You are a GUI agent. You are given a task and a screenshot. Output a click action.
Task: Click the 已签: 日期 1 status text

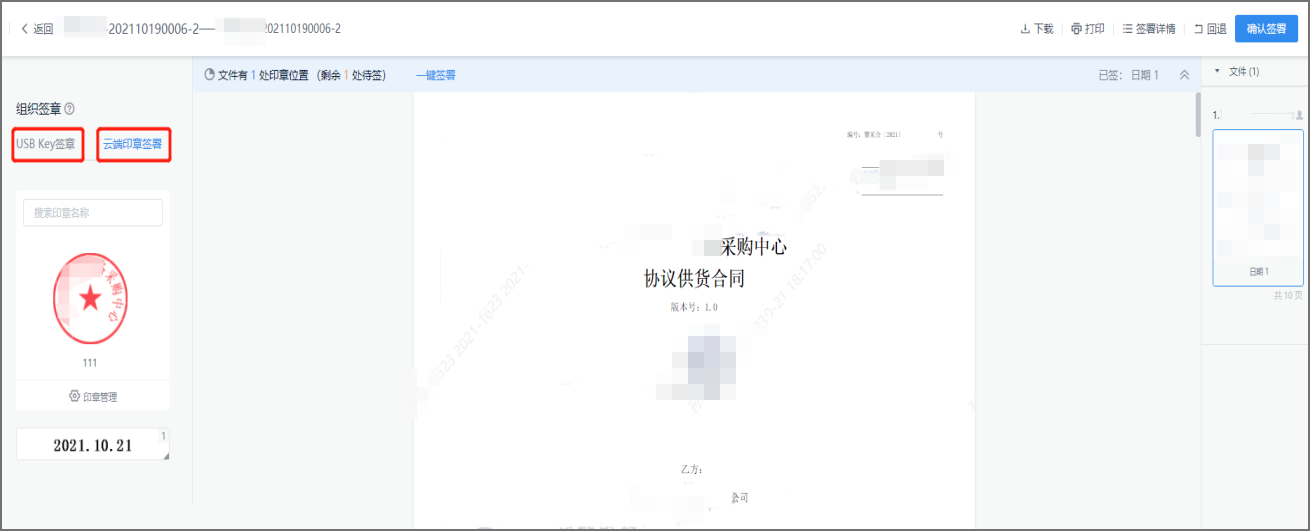click(x=1129, y=75)
